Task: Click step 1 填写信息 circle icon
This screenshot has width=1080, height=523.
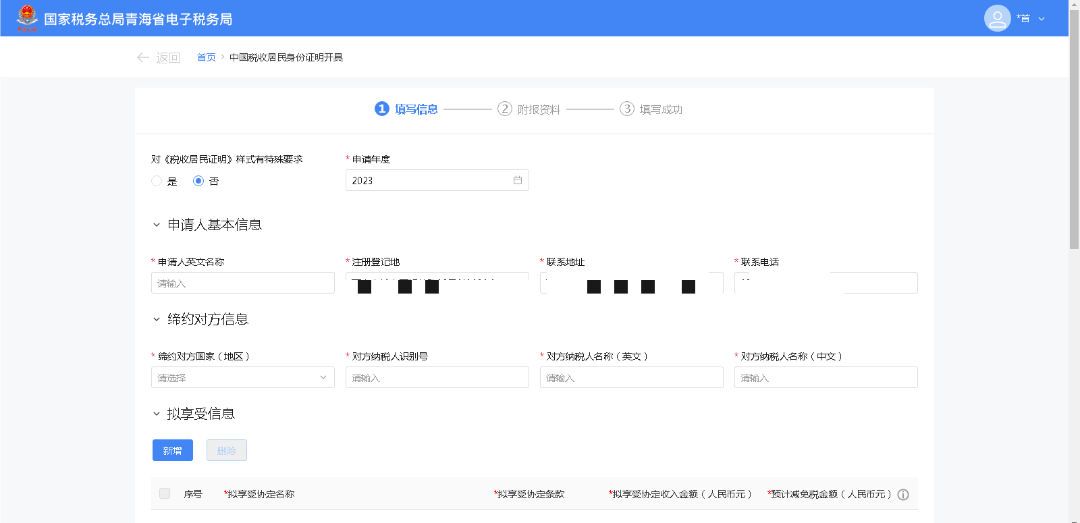Action: (x=381, y=109)
